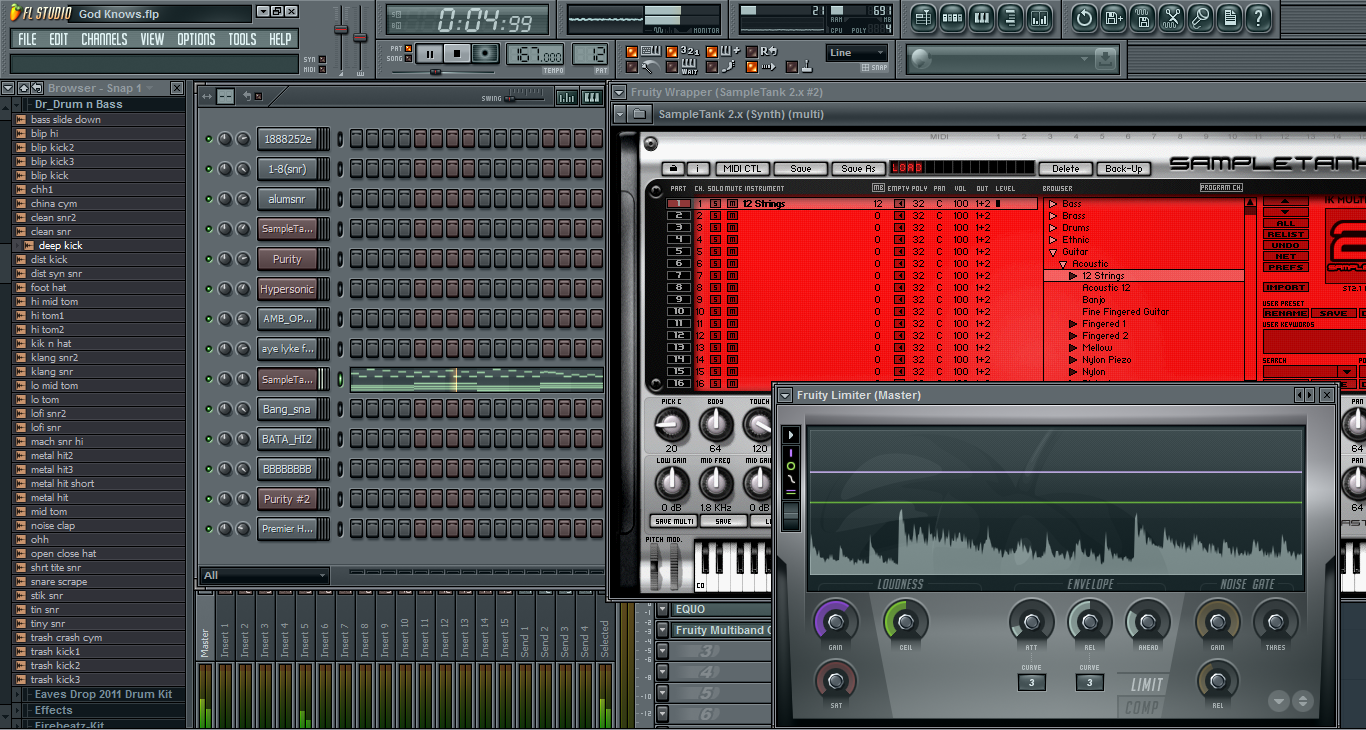Expand the Bass category in SampleTank browser
Screen dimensions: 1366x730
(1053, 204)
